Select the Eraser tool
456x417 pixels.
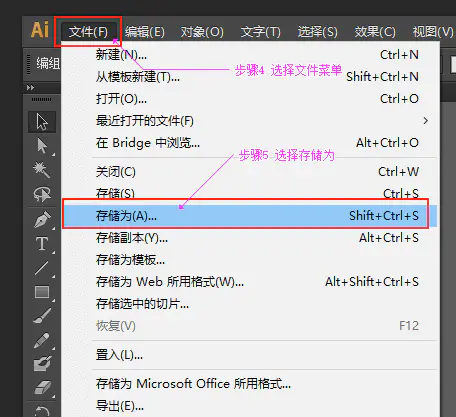(42, 388)
